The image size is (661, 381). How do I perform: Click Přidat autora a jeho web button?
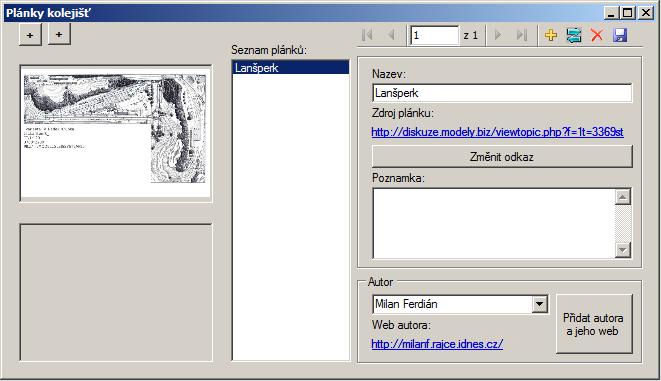594,324
